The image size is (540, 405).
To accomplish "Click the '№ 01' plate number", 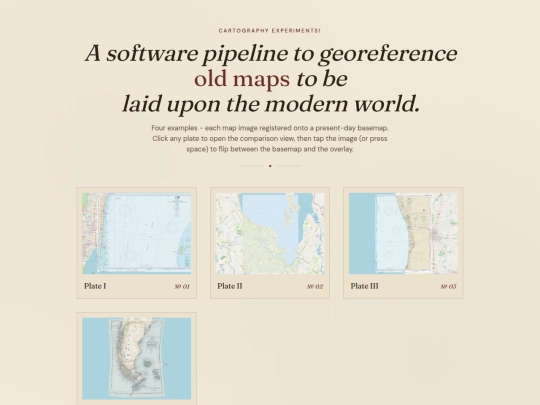I will (182, 287).
